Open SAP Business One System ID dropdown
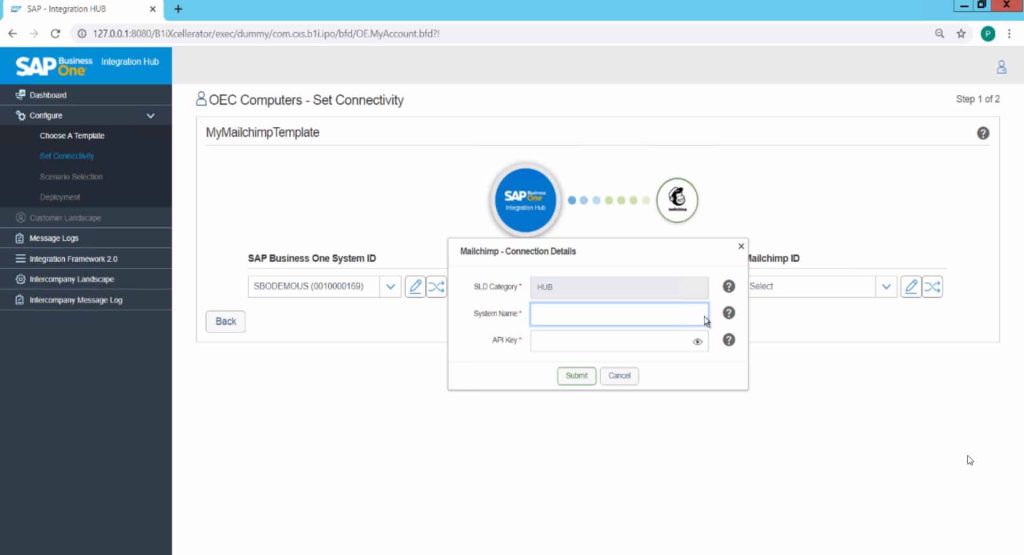Image resolution: width=1024 pixels, height=555 pixels. [x=391, y=287]
